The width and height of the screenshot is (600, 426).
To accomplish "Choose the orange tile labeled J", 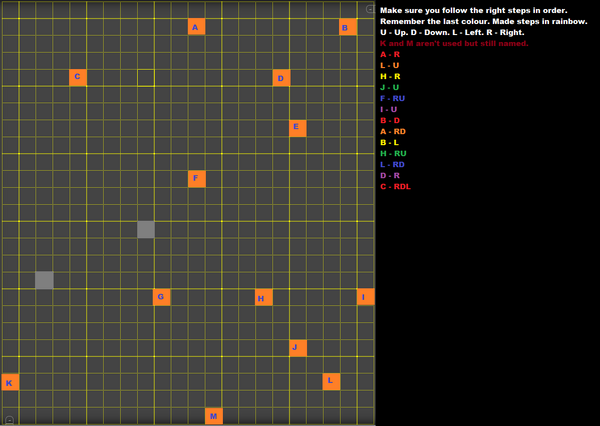I will [x=298, y=348].
